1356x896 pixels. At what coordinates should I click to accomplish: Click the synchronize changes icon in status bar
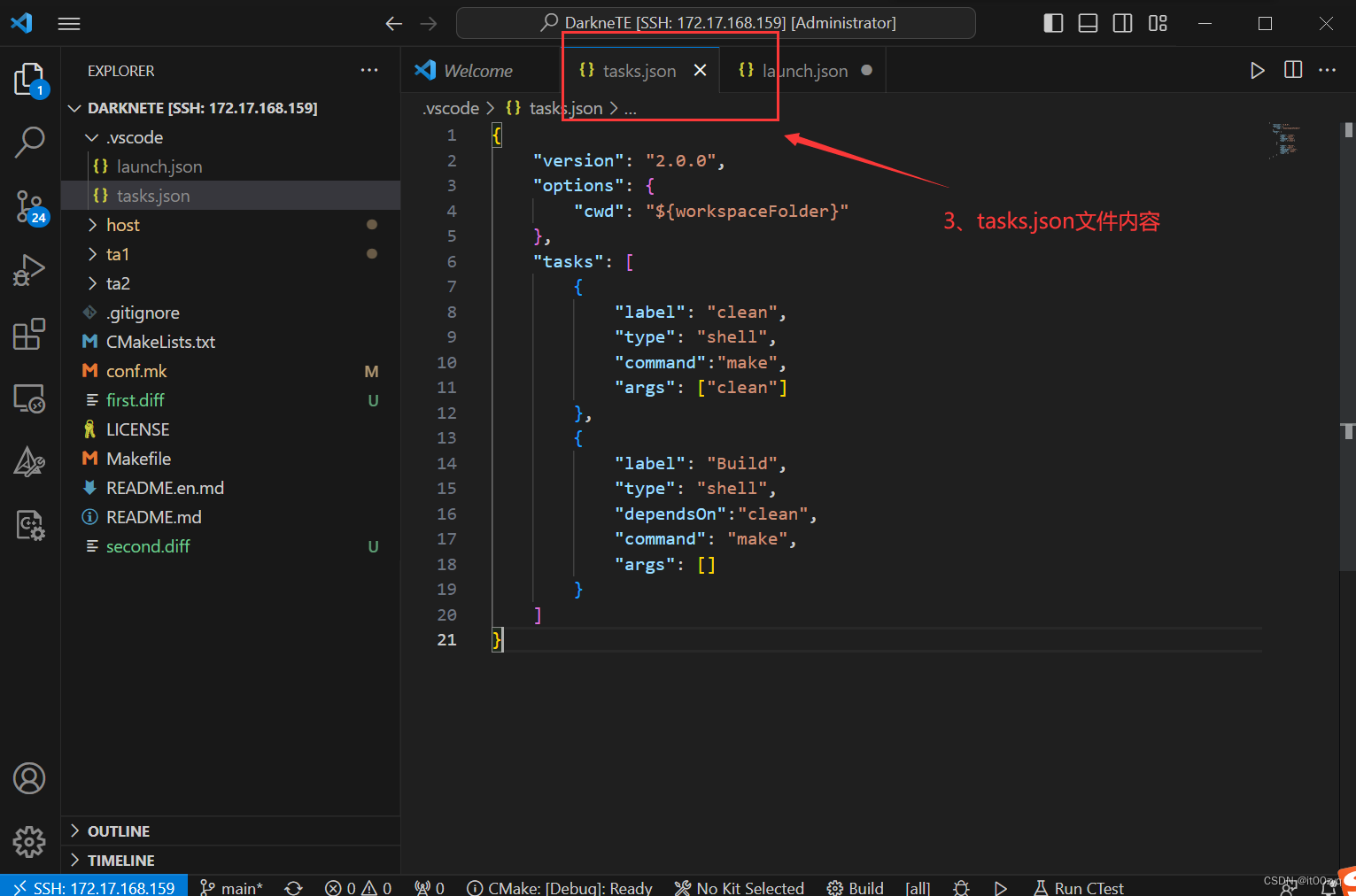point(294,887)
